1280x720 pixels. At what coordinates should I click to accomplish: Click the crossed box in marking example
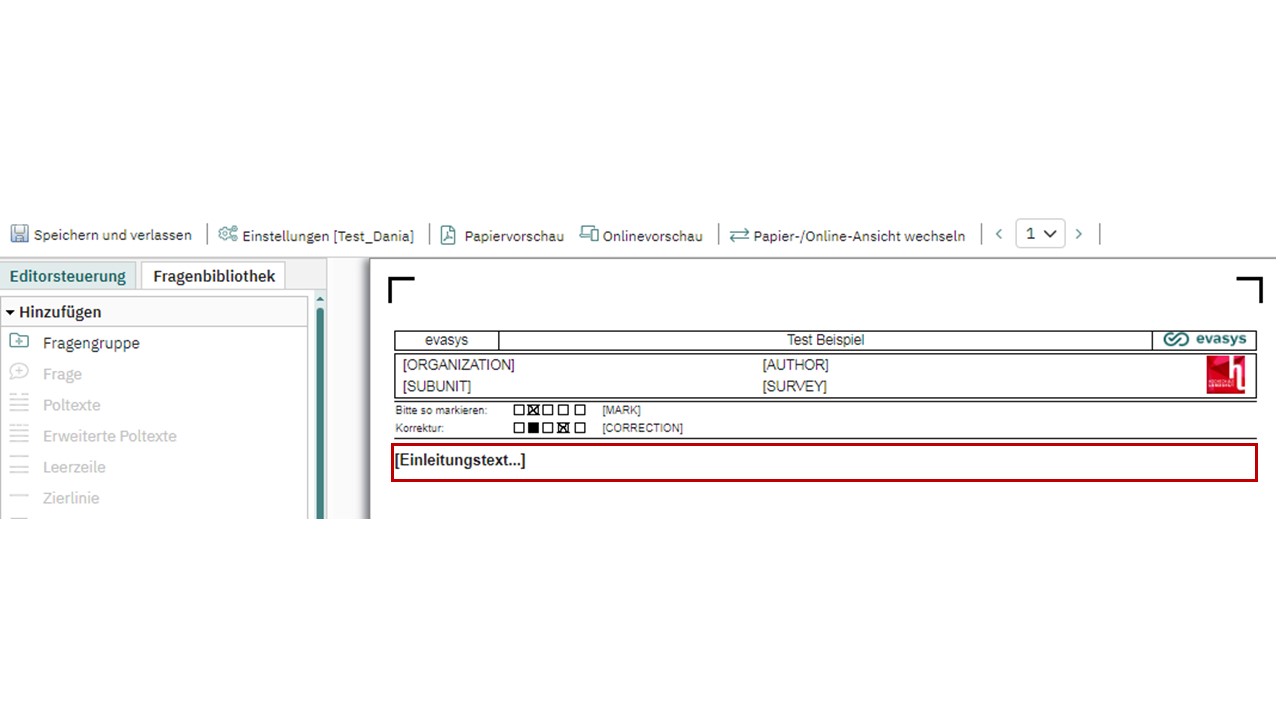point(533,410)
